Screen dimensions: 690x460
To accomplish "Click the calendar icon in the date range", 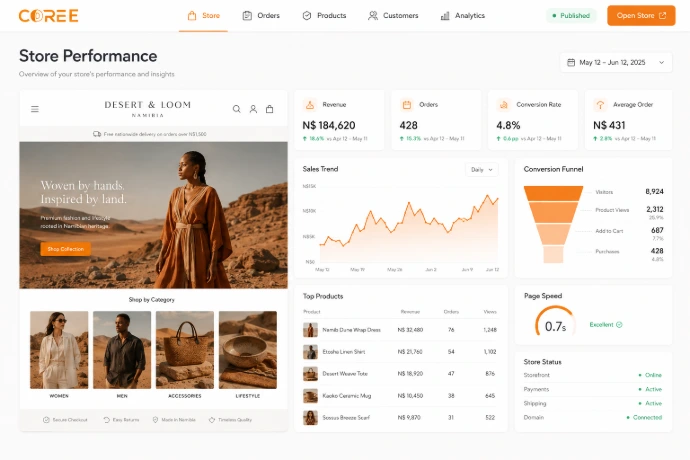I will (571, 63).
